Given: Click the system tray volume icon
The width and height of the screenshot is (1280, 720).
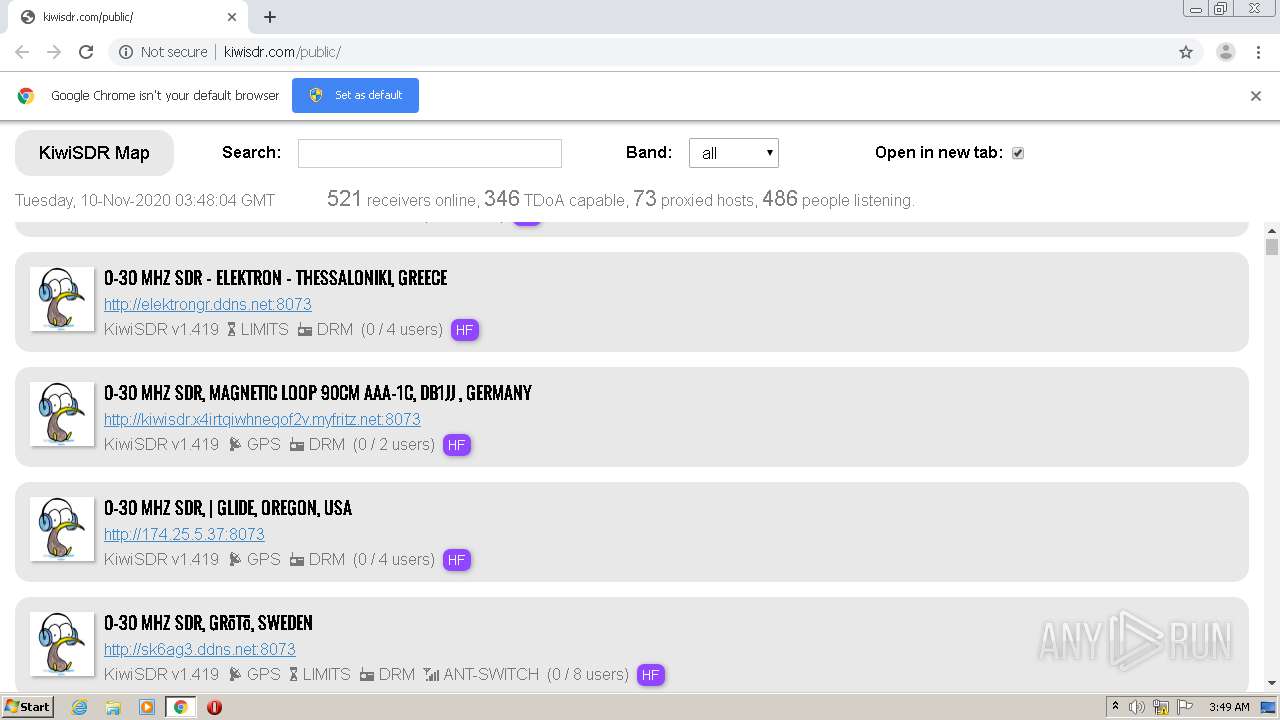Looking at the screenshot, I should pos(1137,707).
